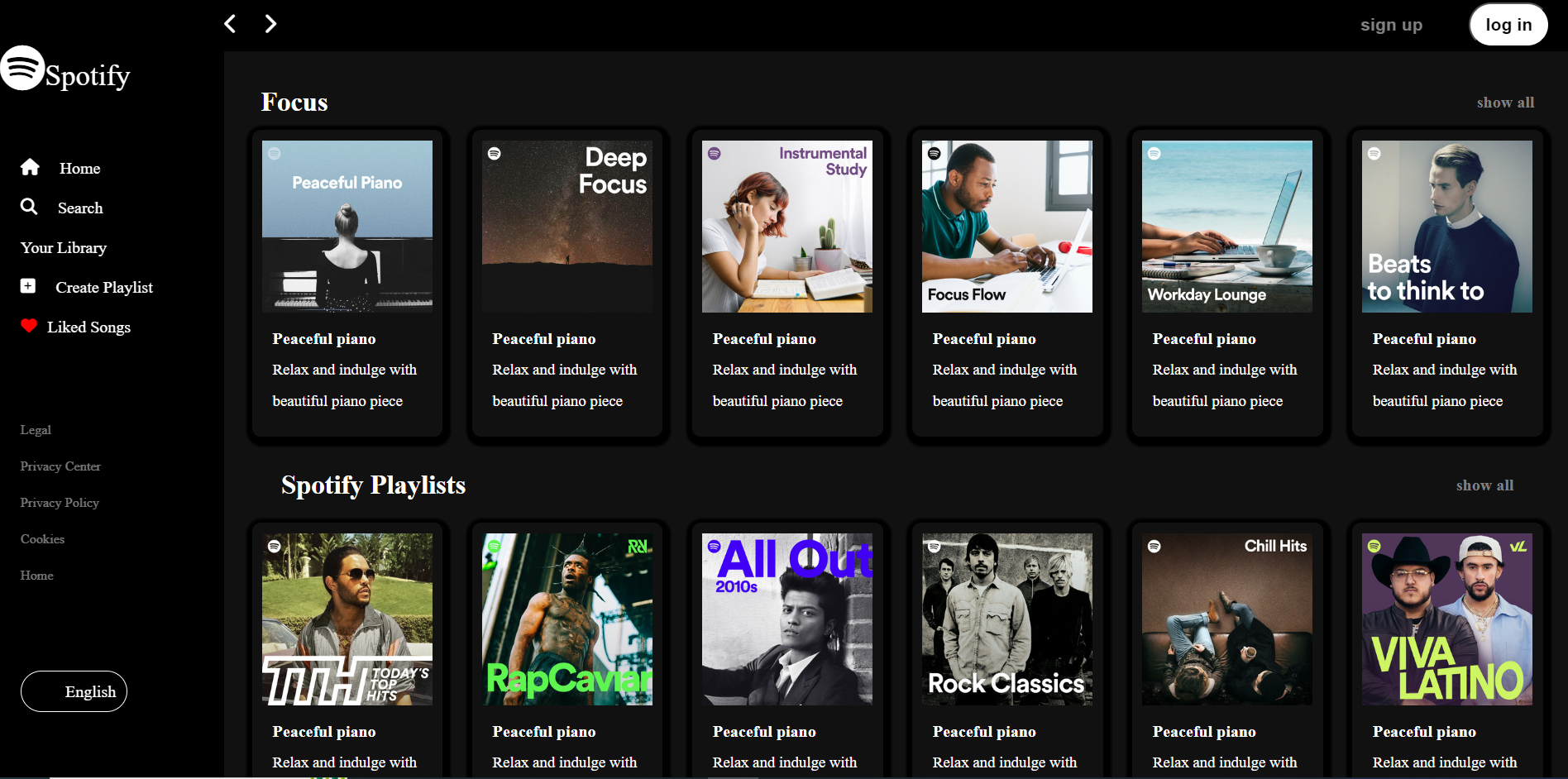
Task: Click the Liked Songs heart icon
Action: (29, 326)
